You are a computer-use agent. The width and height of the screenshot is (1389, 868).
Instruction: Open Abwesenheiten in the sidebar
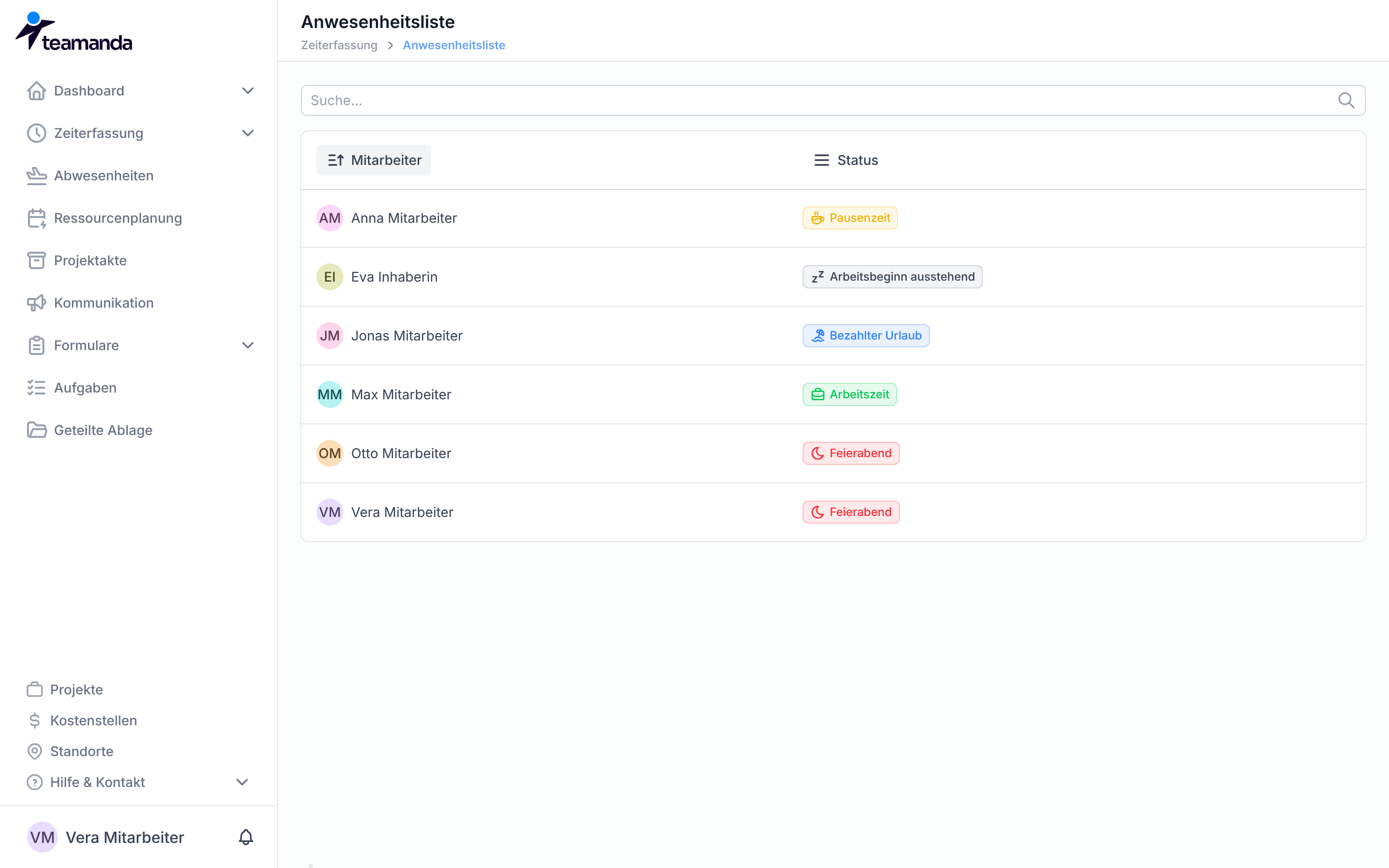[103, 176]
